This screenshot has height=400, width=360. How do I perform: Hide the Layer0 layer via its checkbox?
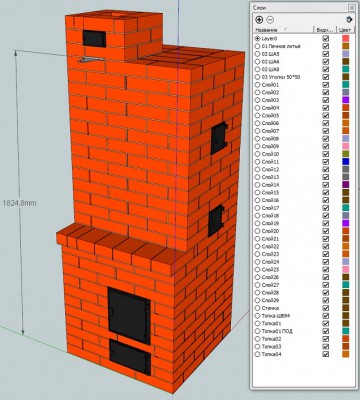(x=326, y=39)
